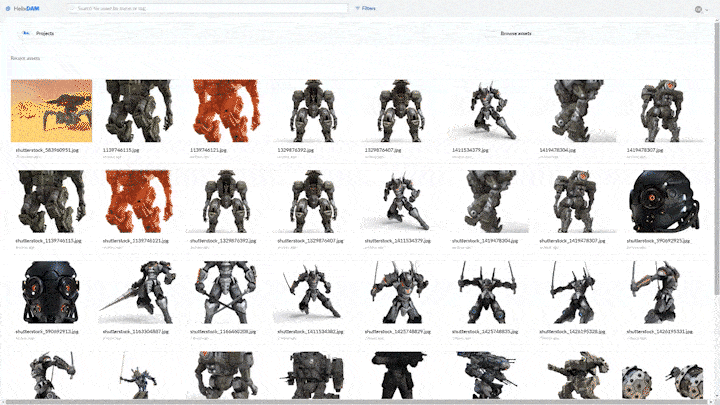Open the robot helmet thumbnail shutterstock_590692925.jpg
This screenshot has width=720, height=405.
pos(663,202)
